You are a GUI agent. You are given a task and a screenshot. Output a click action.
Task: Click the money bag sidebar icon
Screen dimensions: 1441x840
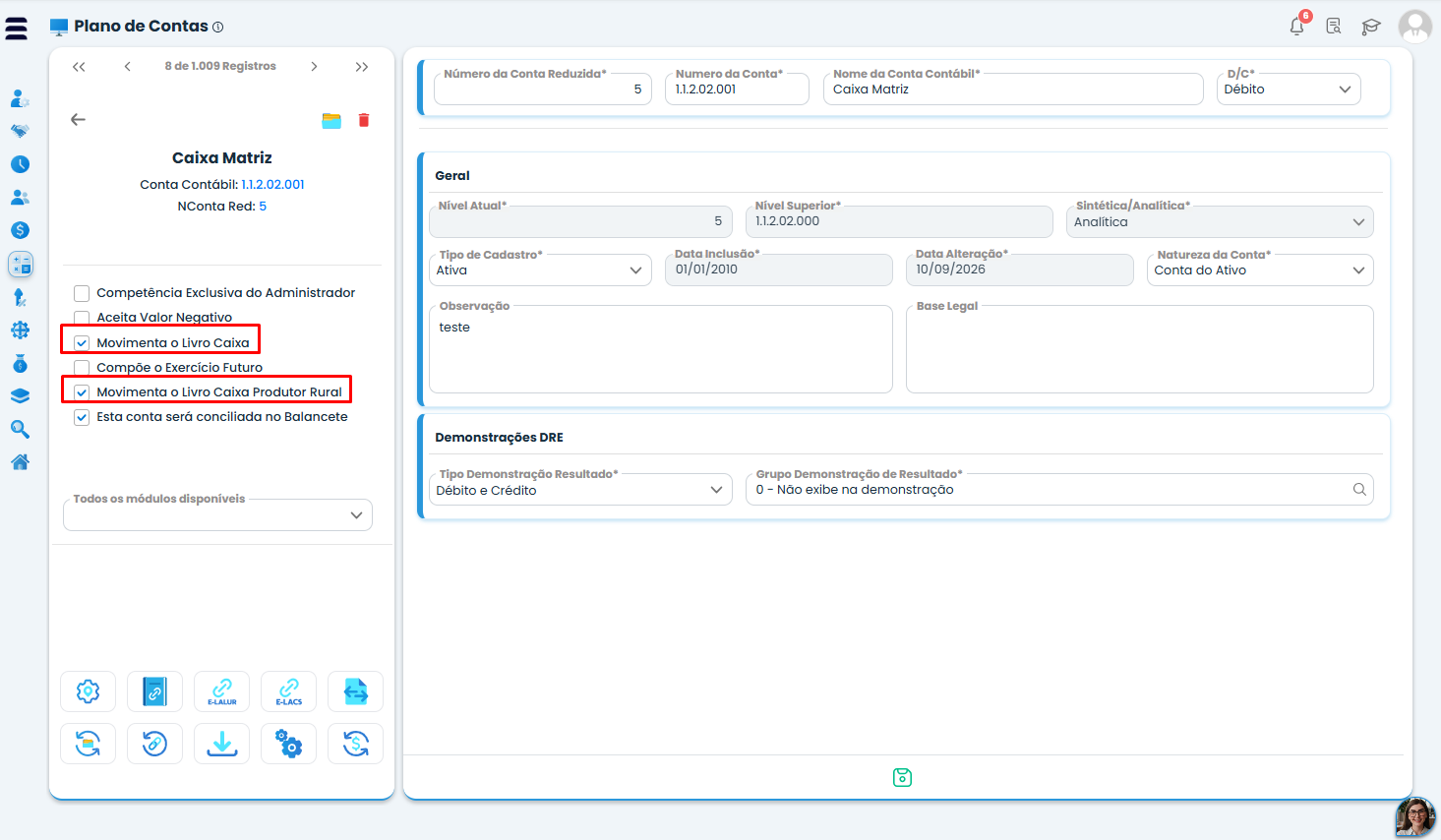tap(20, 363)
